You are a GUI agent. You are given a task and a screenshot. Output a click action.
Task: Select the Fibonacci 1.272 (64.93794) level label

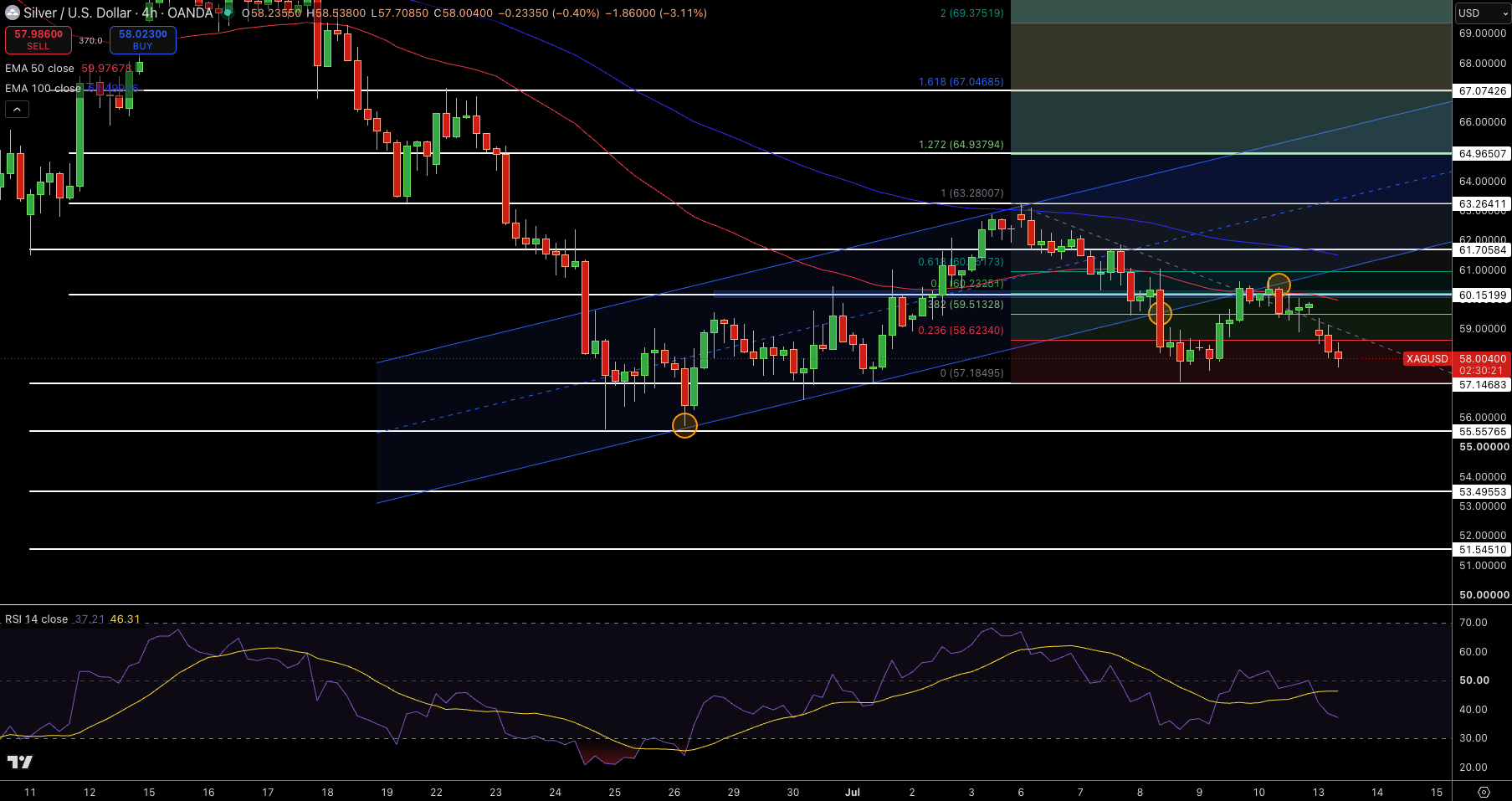coord(961,145)
